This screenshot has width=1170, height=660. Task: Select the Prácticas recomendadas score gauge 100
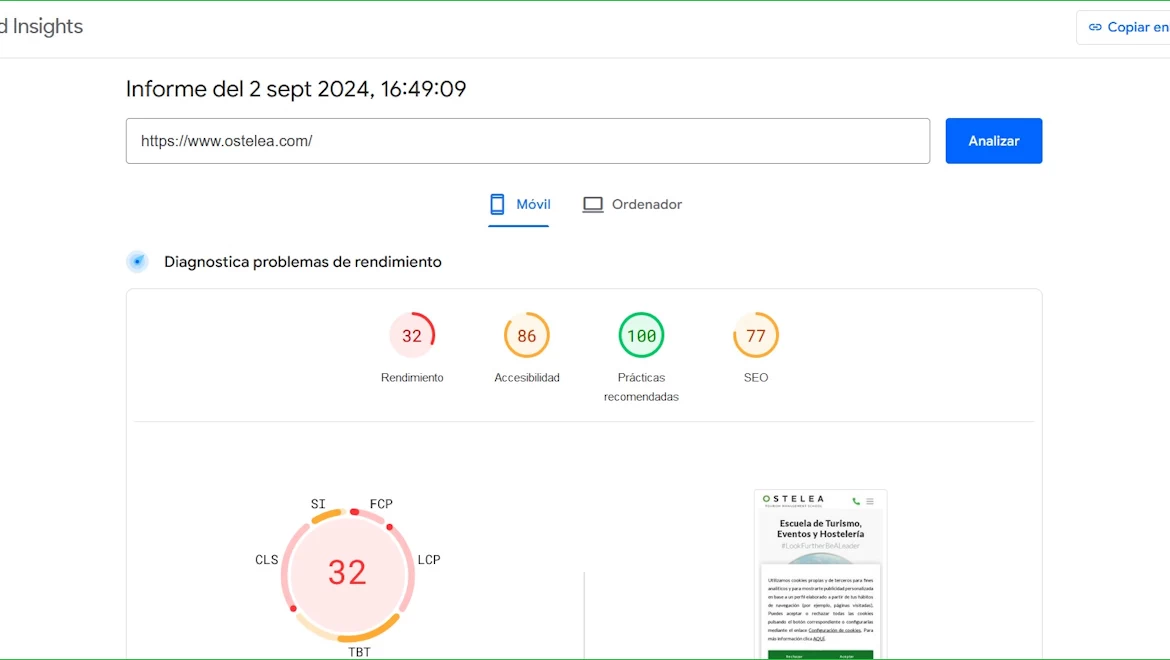(641, 336)
